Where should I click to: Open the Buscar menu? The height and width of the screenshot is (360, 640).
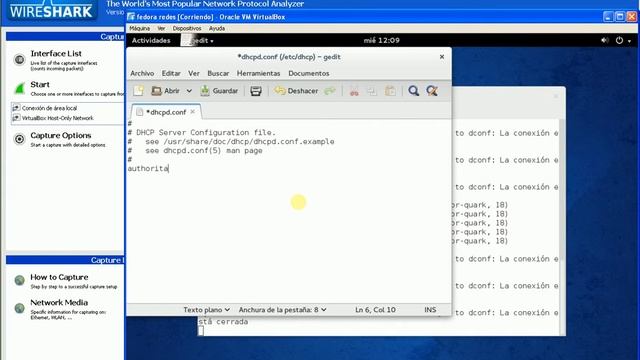coord(218,73)
